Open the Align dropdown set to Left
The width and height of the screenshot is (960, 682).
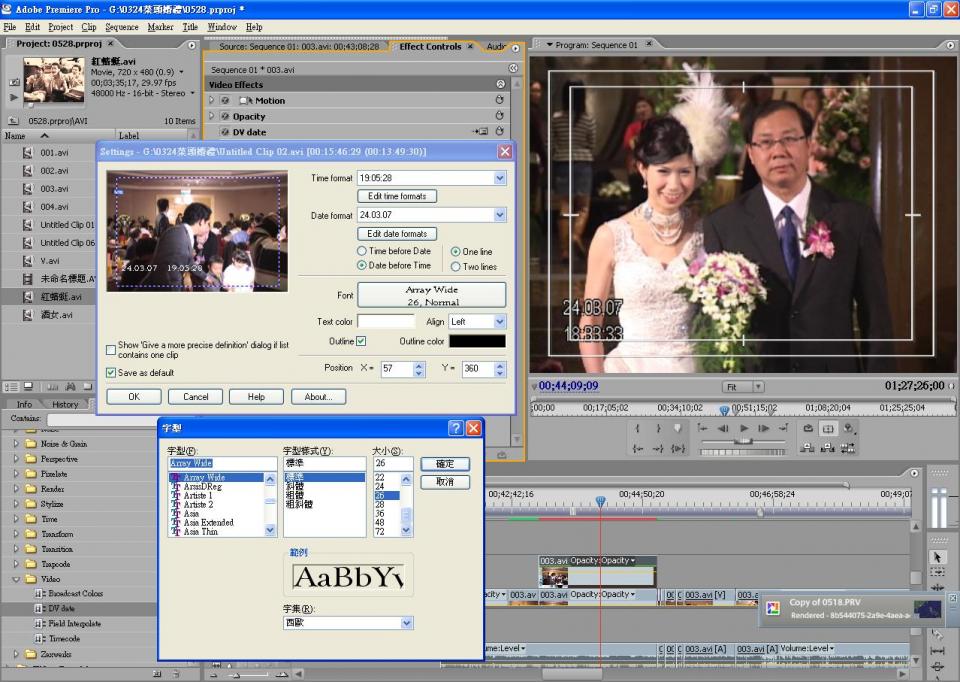[x=500, y=322]
